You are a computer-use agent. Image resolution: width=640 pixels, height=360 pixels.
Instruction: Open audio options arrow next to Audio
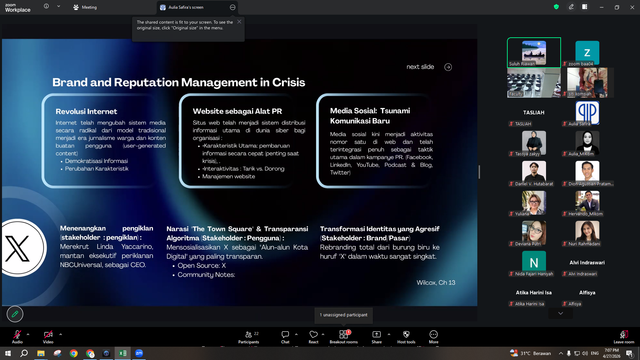[28, 334]
